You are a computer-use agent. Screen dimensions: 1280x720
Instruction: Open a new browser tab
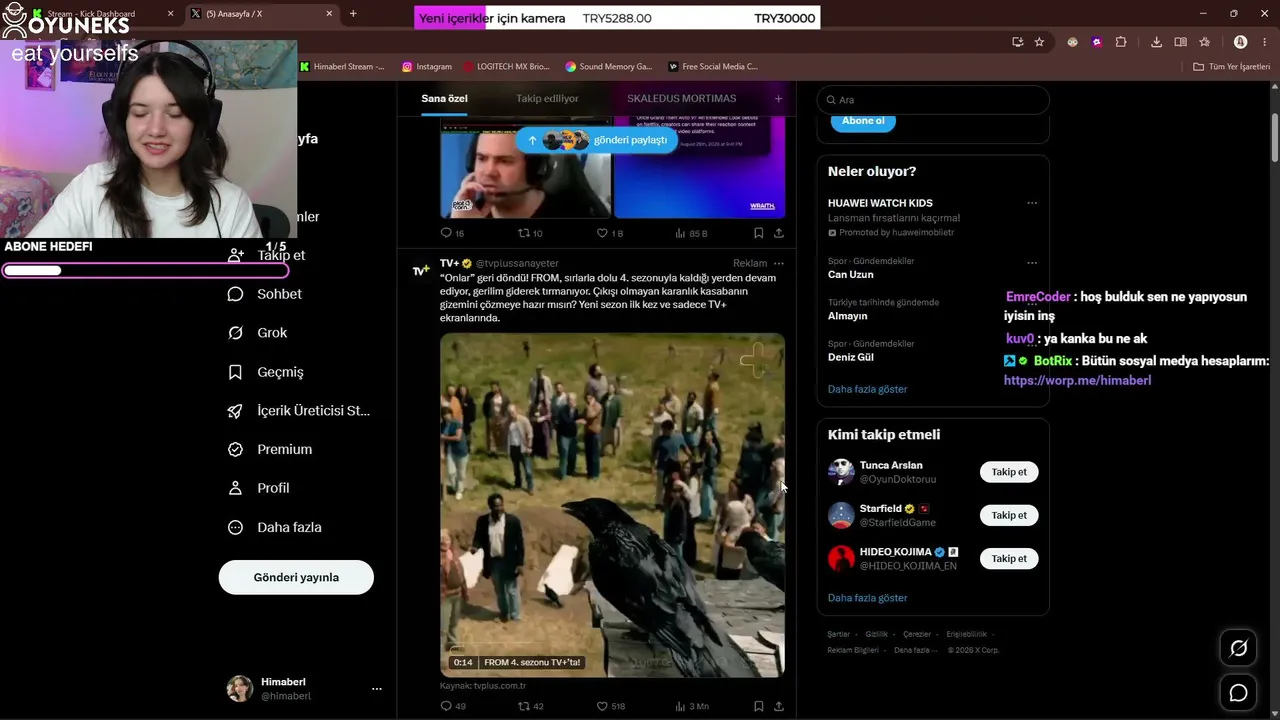[353, 14]
